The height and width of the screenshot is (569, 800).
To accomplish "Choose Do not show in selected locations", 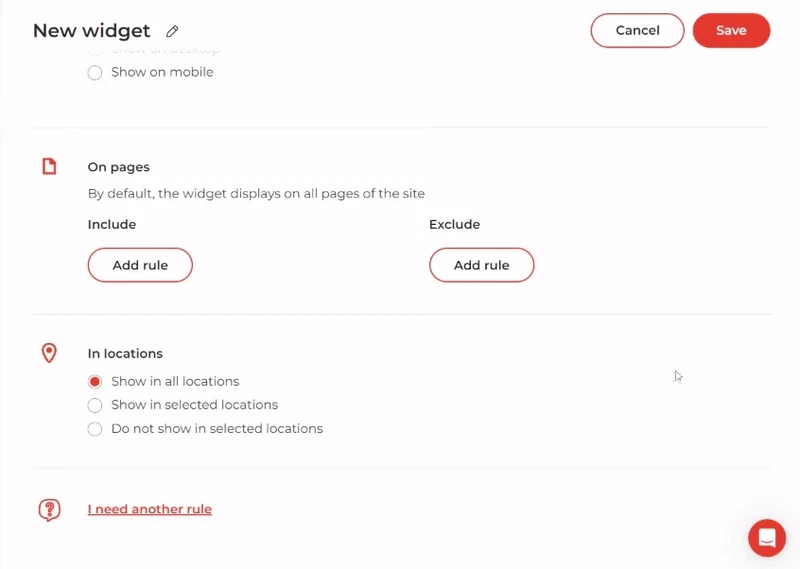I will tap(95, 429).
